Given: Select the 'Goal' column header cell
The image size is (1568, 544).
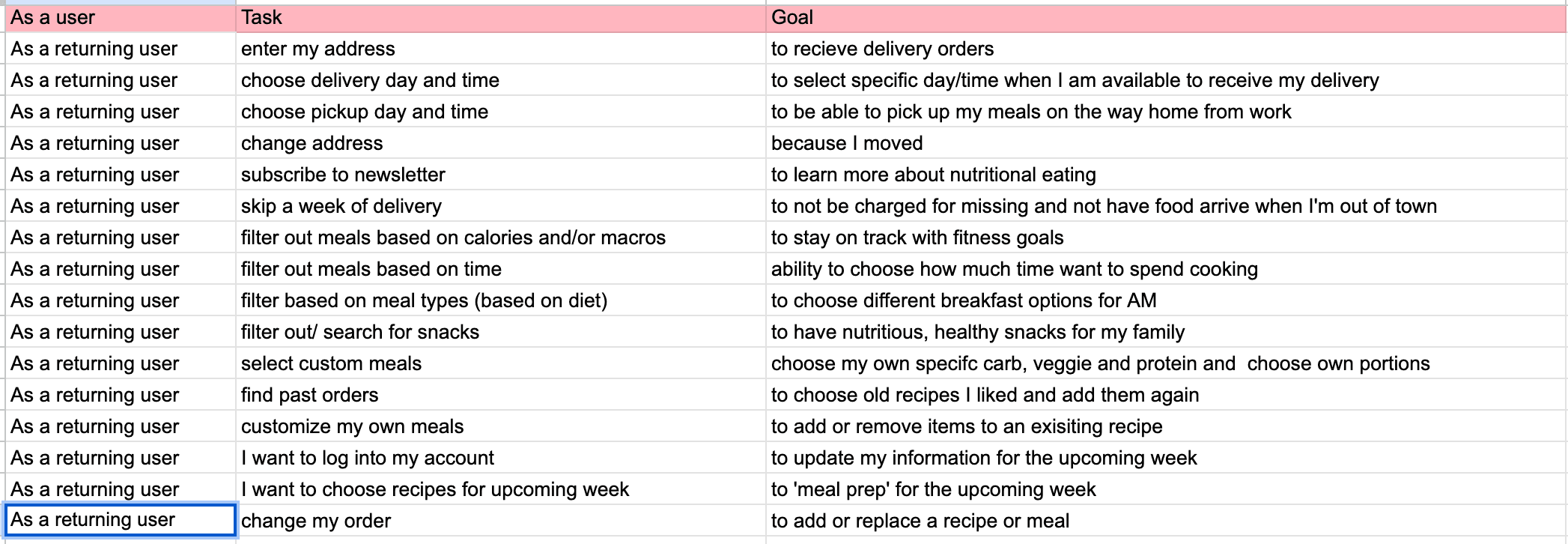Looking at the screenshot, I should tap(1166, 18).
